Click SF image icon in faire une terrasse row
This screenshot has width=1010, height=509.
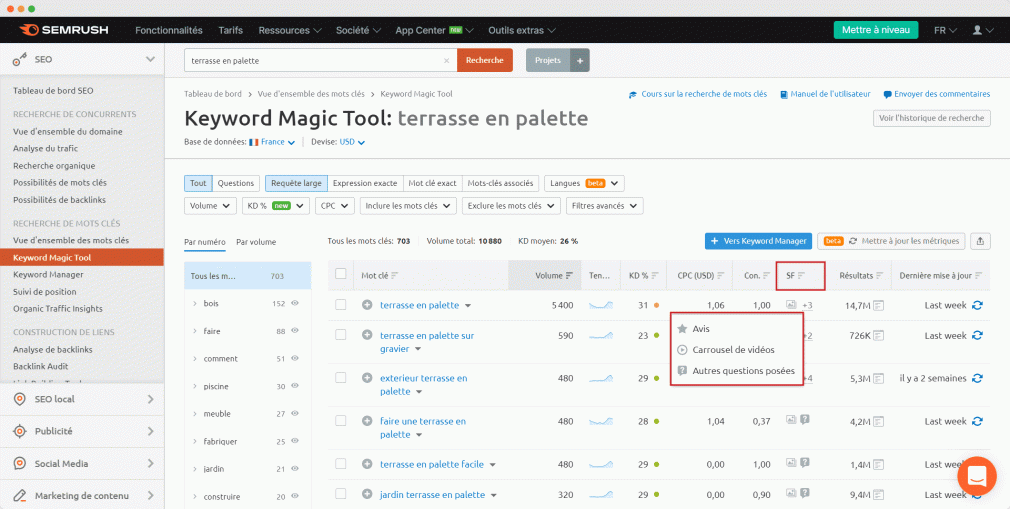pyautogui.click(x=791, y=419)
